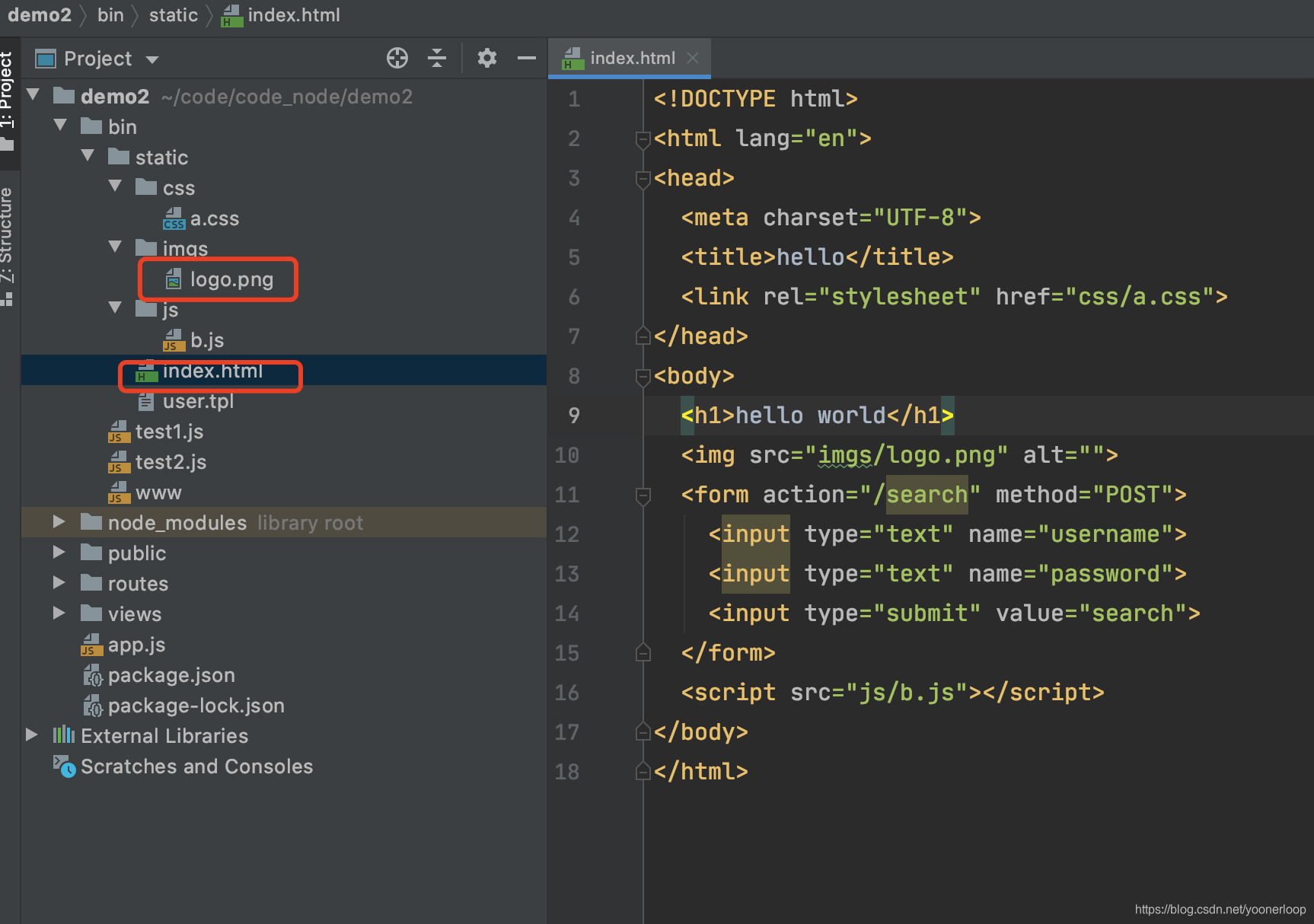Screen dimensions: 1314x924
Task: Close the index.html editor tab
Action: (x=693, y=58)
